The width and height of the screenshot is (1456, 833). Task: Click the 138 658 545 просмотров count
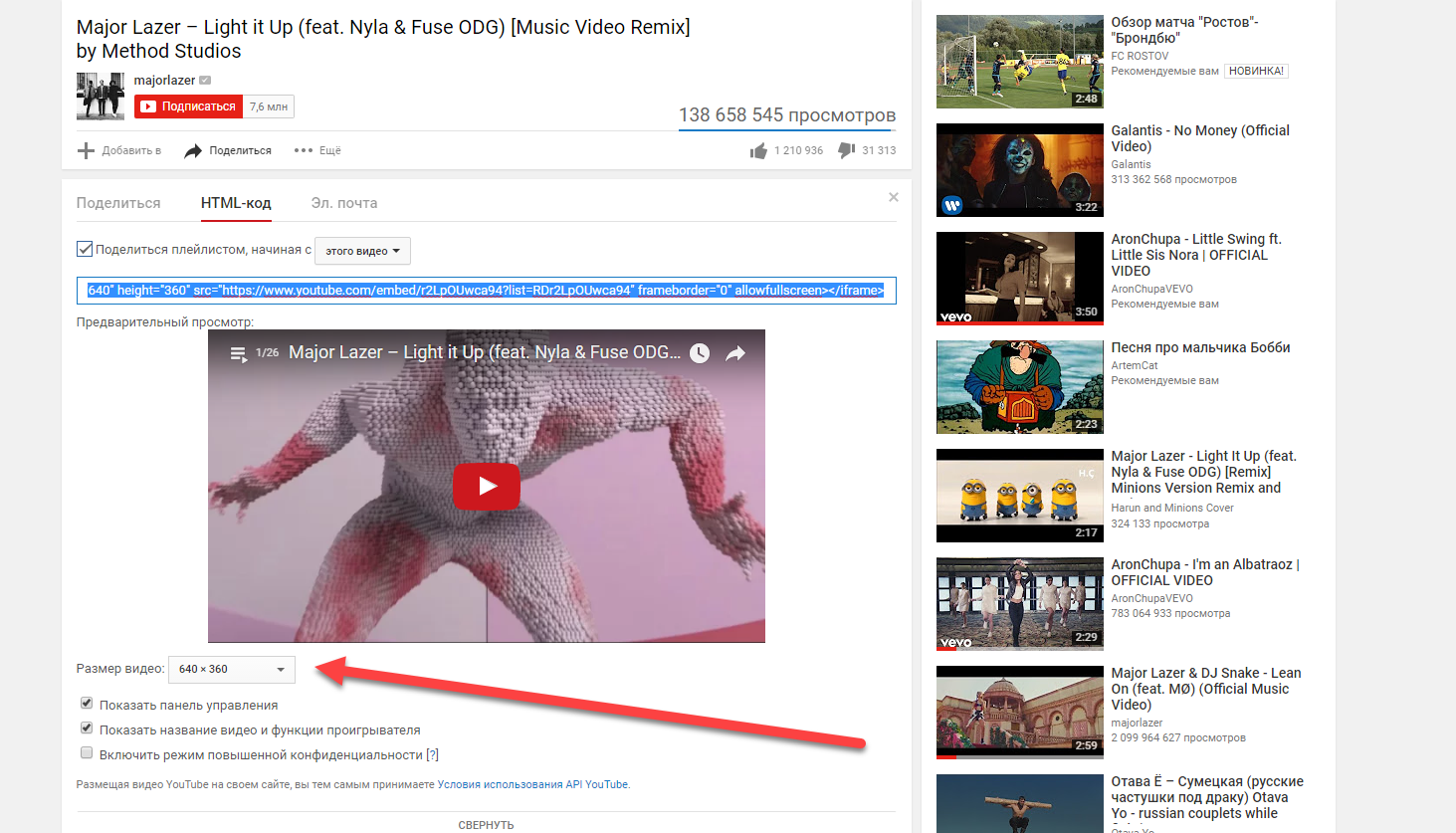tap(787, 115)
